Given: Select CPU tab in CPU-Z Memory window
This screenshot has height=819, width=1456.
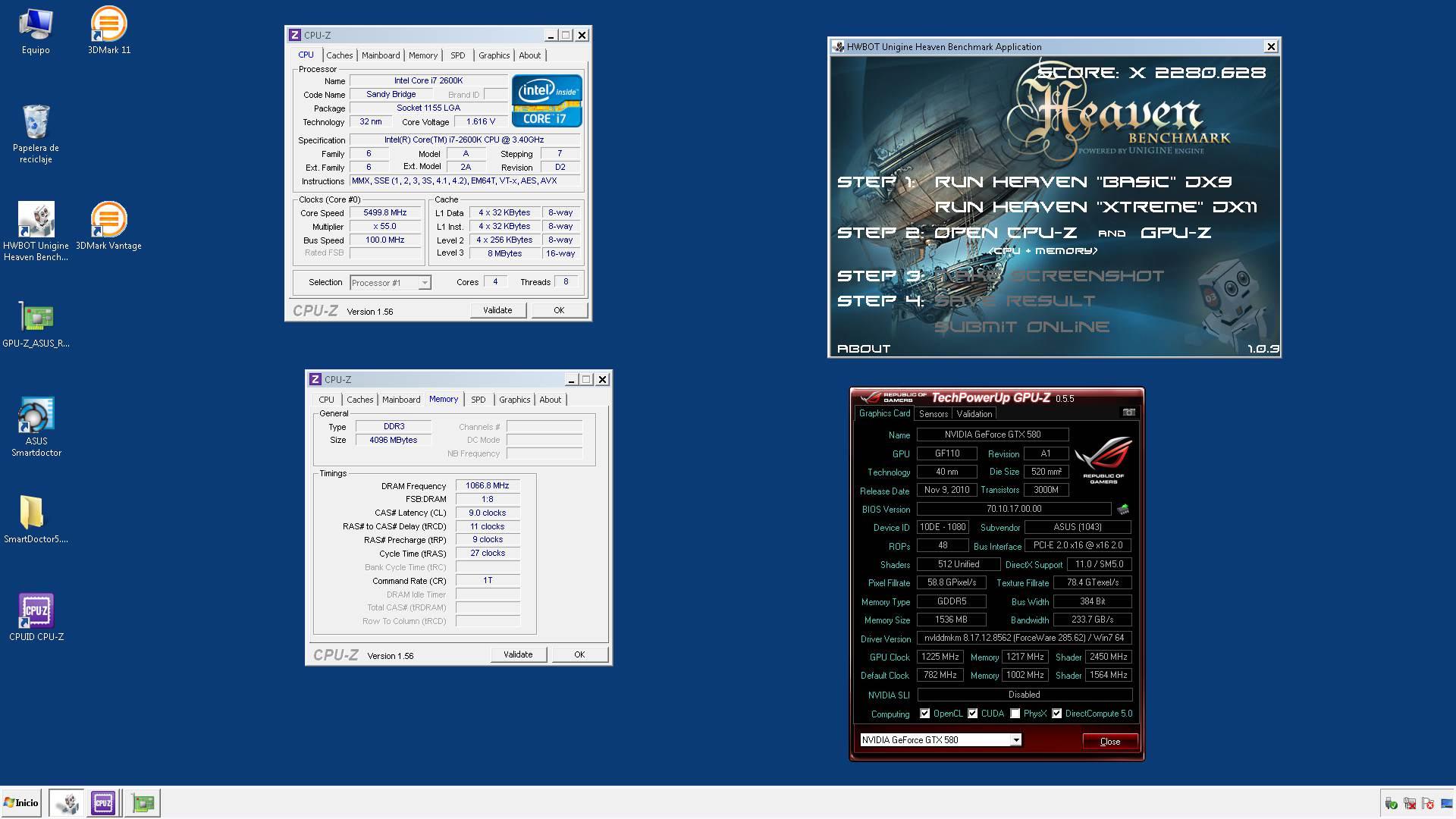Looking at the screenshot, I should (x=326, y=400).
